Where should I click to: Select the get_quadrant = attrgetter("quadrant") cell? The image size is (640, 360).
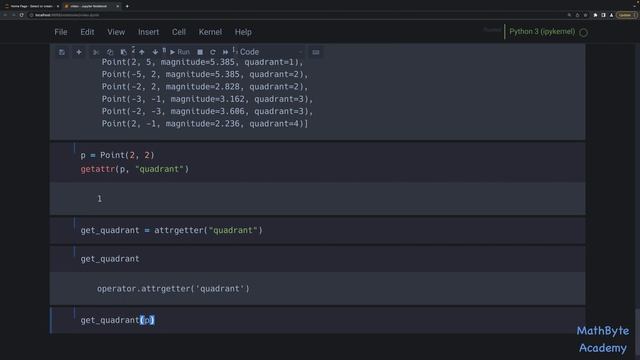(x=318, y=231)
